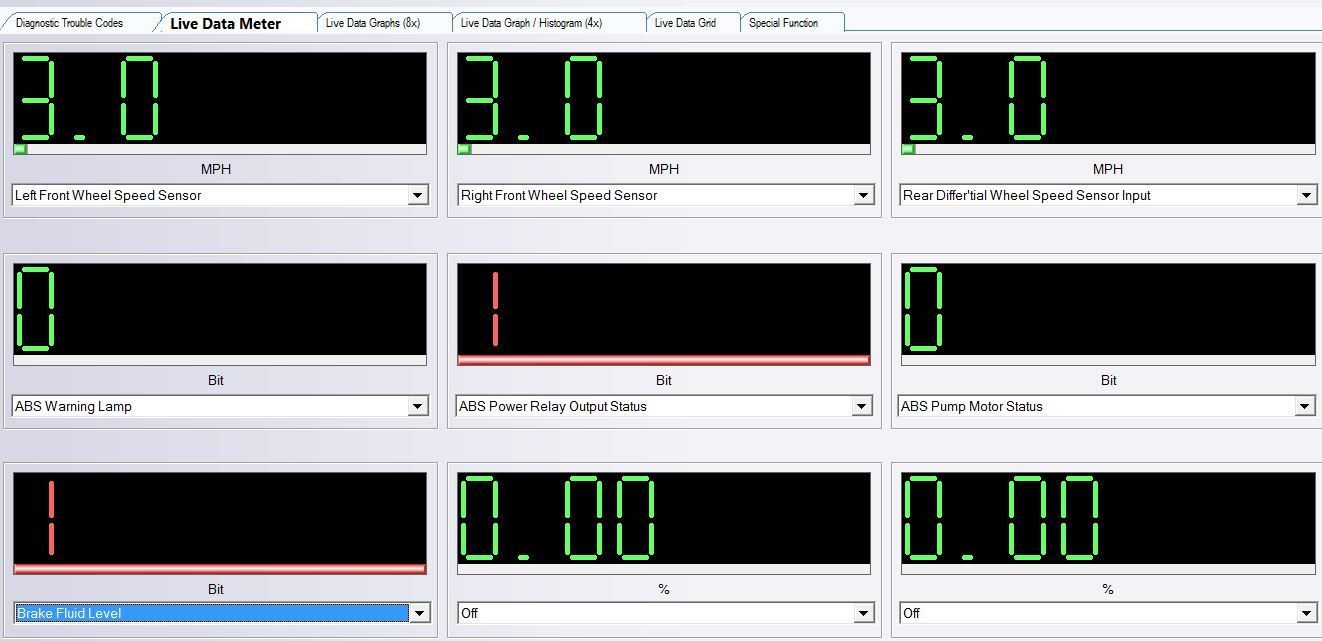The width and height of the screenshot is (1322, 641).
Task: Select Live Data Graph / Histogram (4x) tab
Action: [531, 23]
